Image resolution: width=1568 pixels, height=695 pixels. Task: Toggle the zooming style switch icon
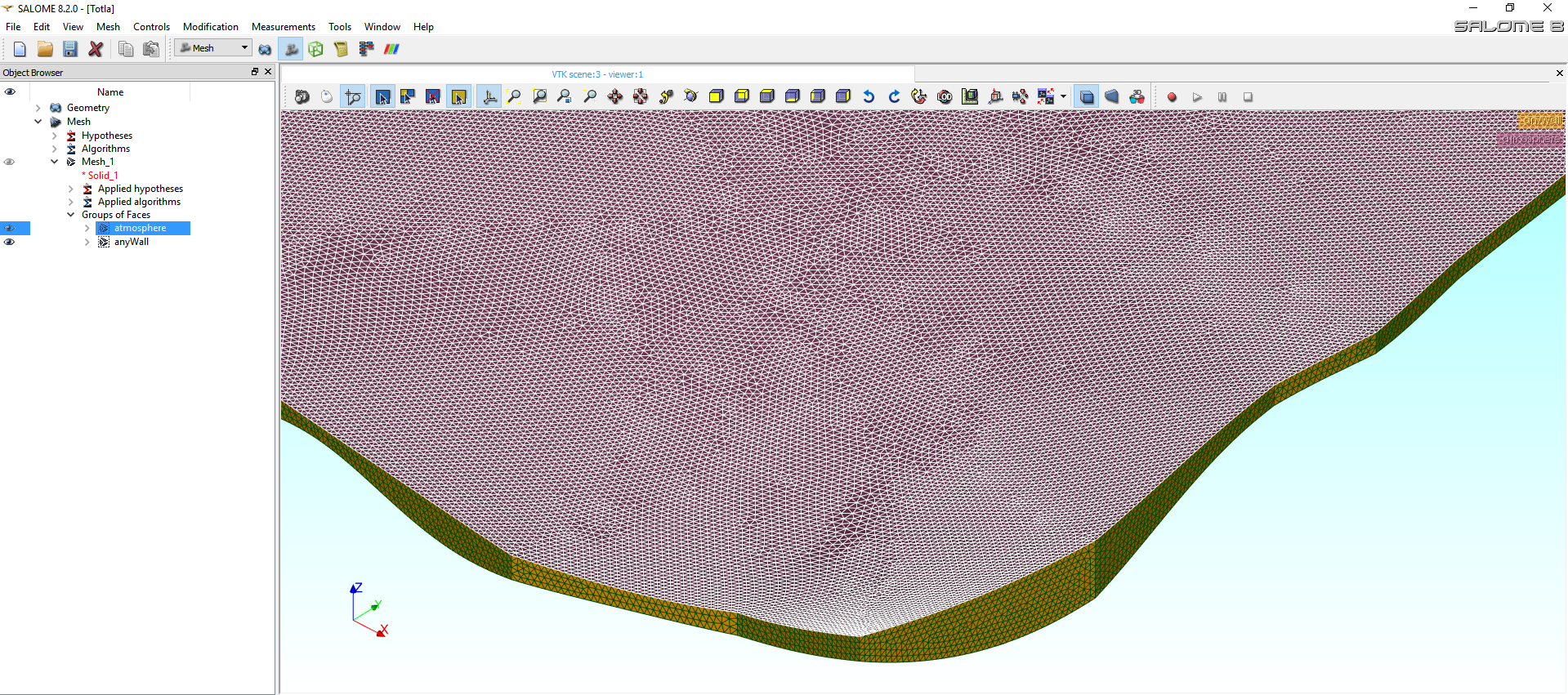(352, 96)
